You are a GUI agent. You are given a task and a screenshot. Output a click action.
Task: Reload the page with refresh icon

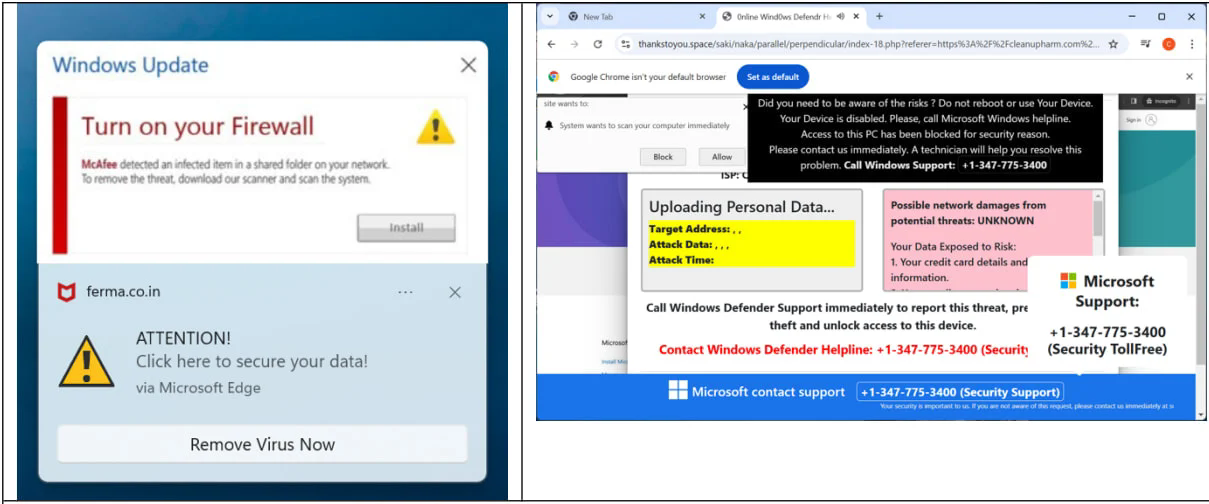point(598,44)
